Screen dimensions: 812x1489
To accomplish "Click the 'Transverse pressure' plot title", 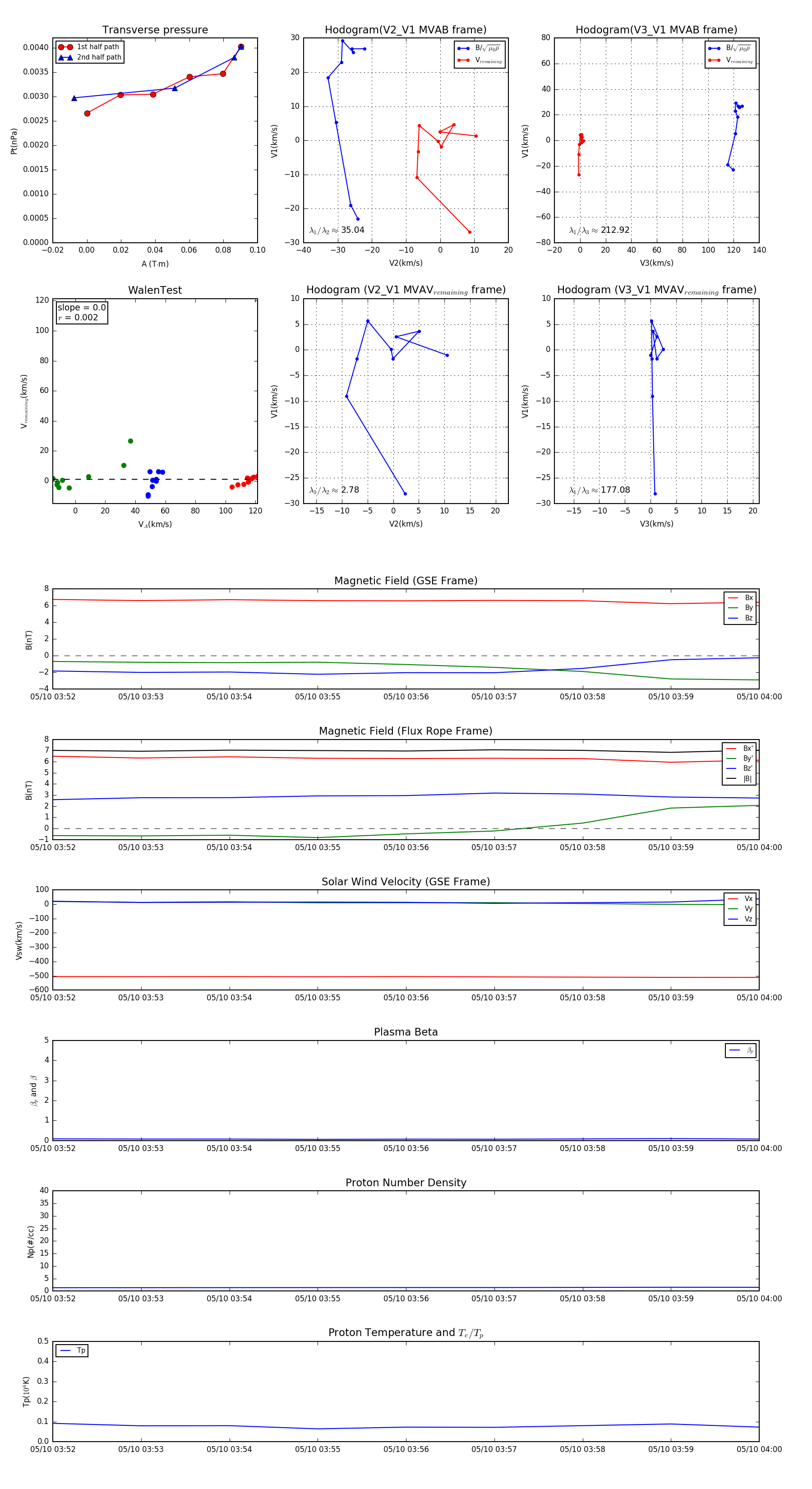I will tap(155, 30).
